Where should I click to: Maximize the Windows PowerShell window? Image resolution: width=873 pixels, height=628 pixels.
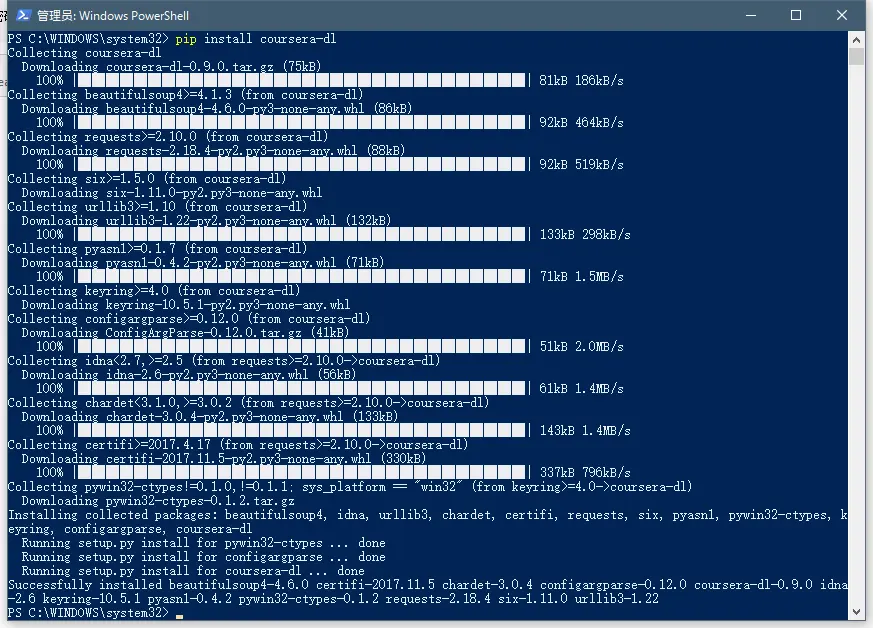point(796,15)
